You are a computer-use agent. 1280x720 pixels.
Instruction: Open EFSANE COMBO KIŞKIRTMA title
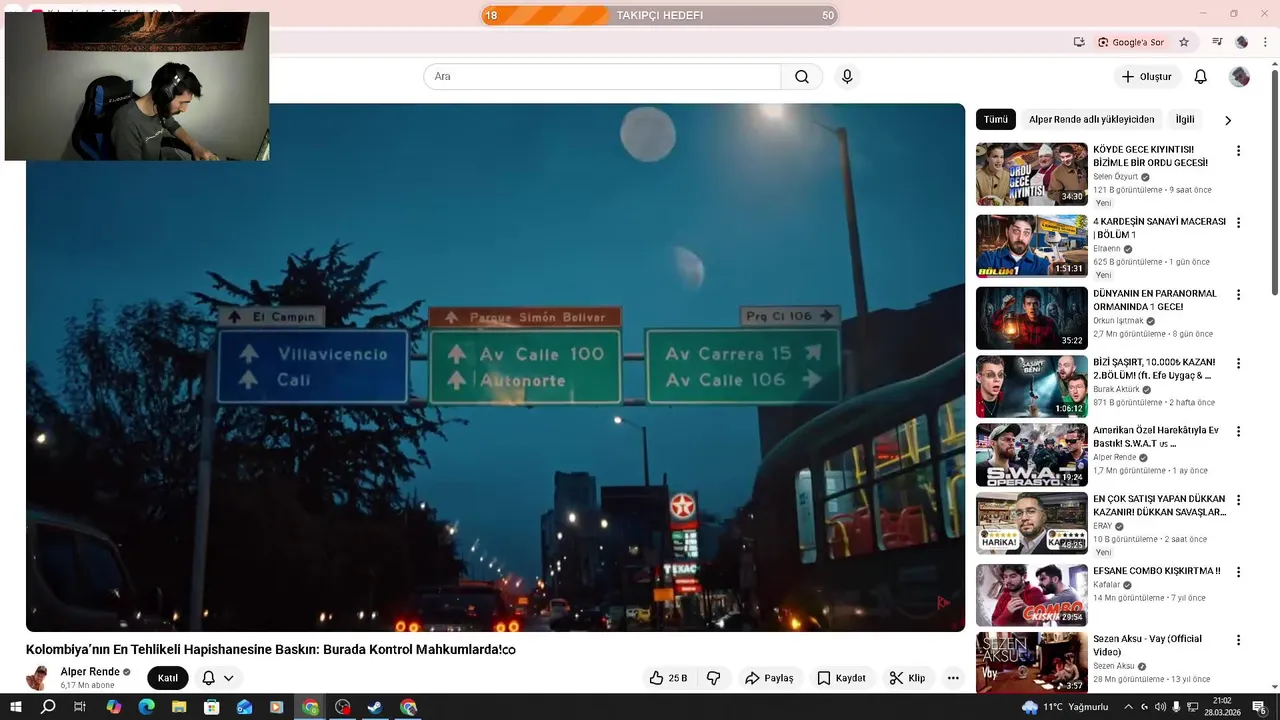(x=1157, y=571)
